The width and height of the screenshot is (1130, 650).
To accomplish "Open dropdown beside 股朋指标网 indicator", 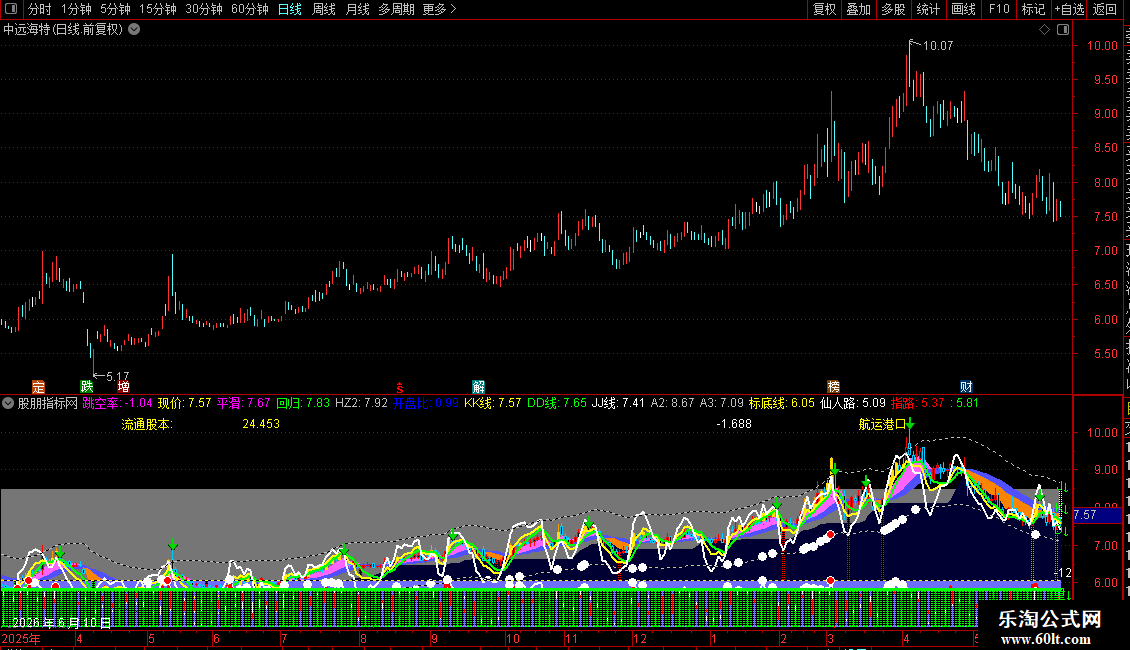I will tap(8, 404).
